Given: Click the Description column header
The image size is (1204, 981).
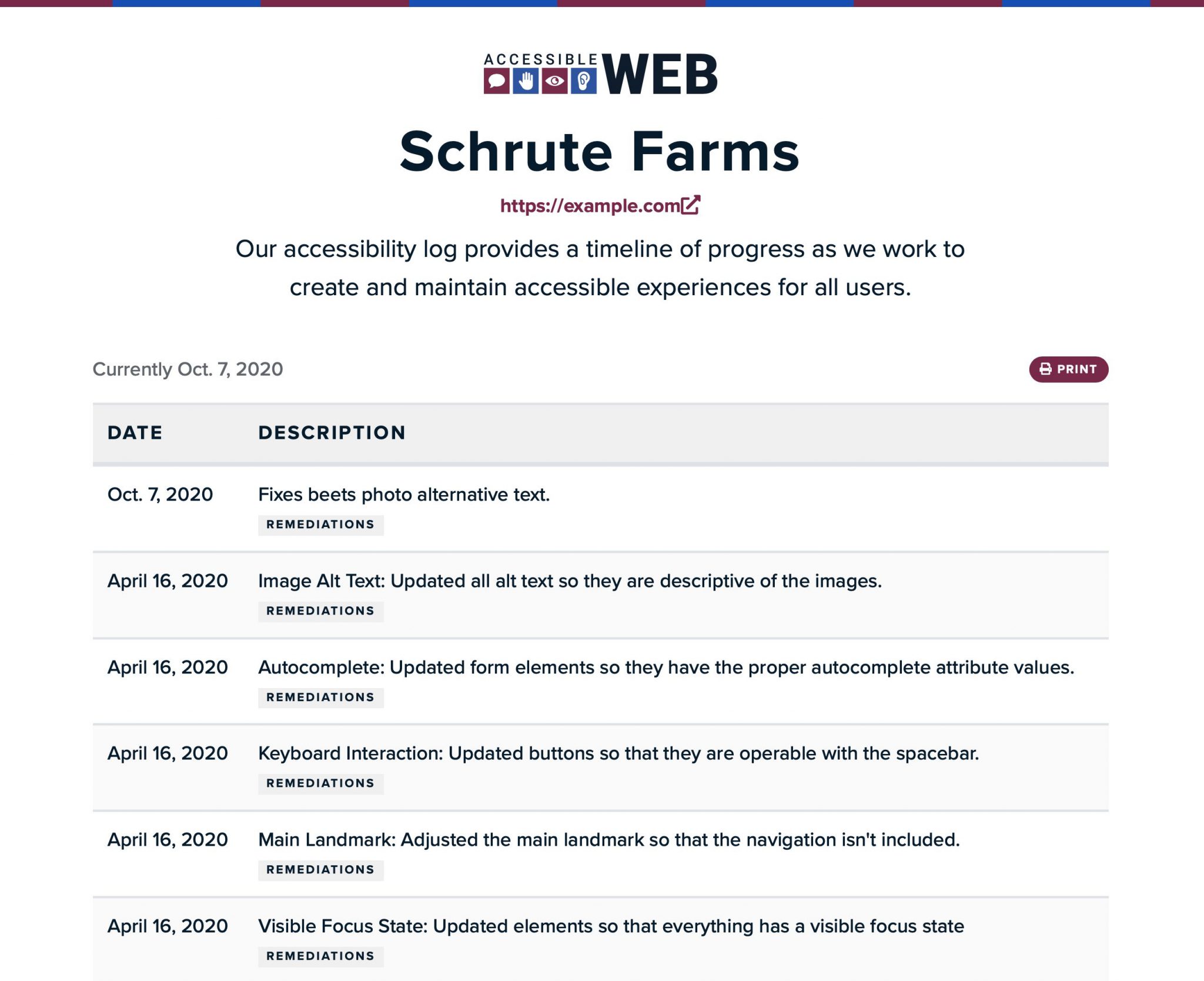Looking at the screenshot, I should [x=332, y=433].
